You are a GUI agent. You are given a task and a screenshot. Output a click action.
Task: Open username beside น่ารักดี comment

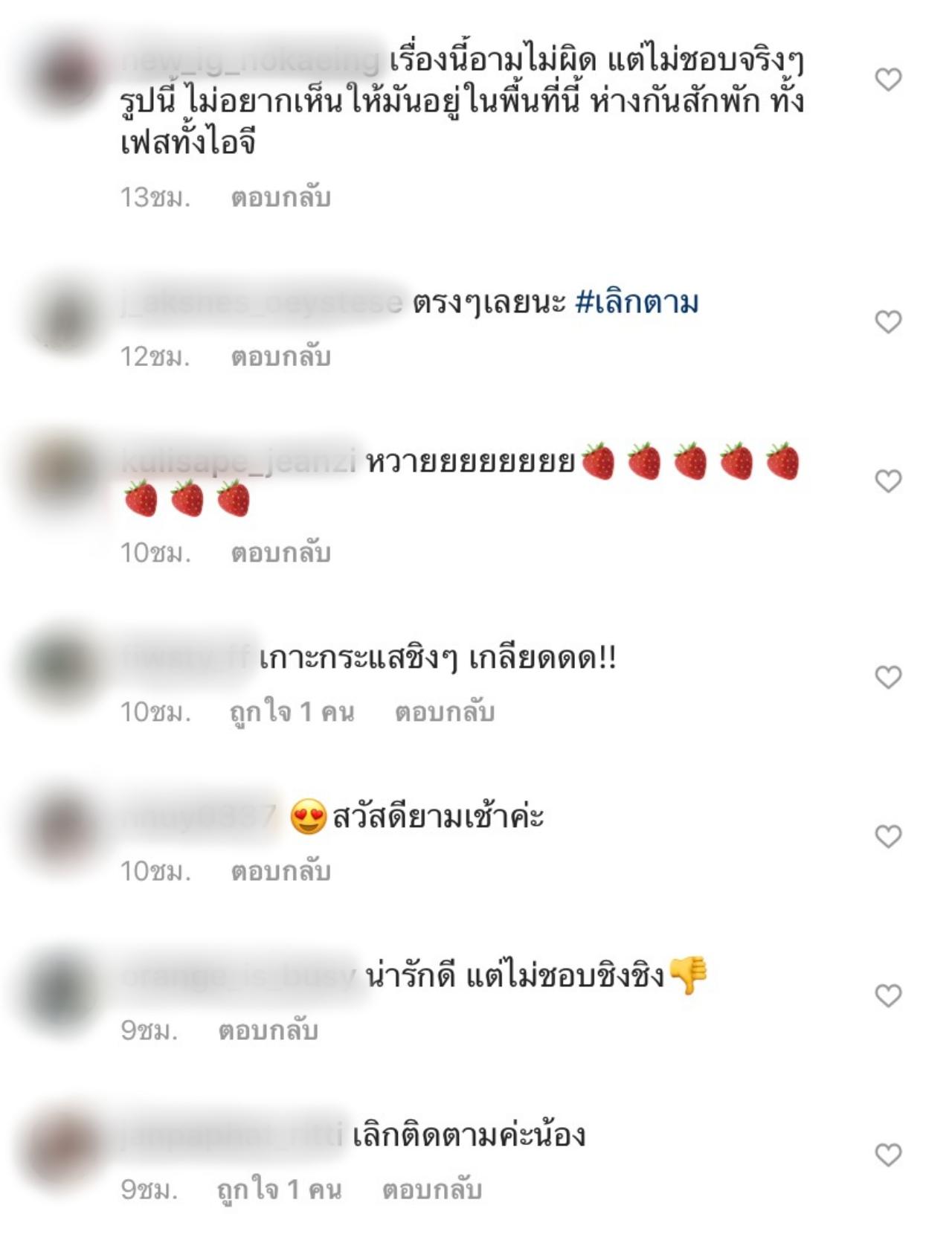tap(238, 975)
